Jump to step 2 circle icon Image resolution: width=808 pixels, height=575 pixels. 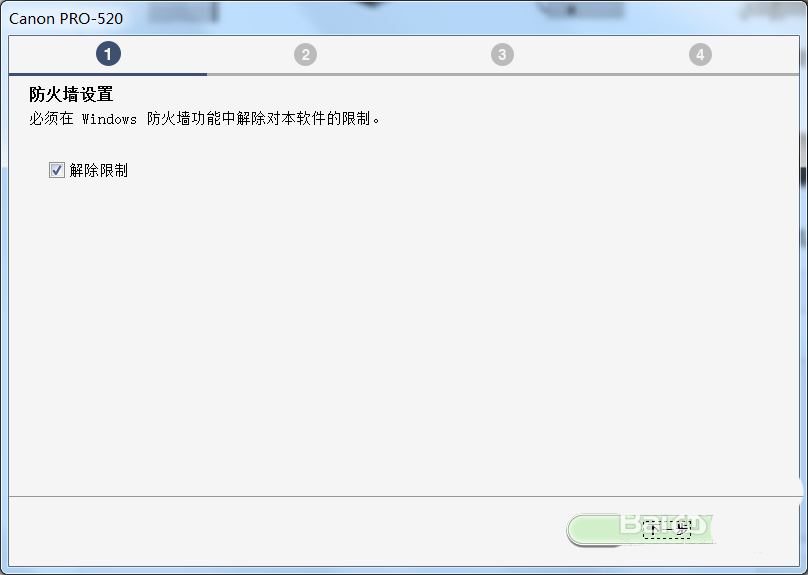tap(306, 55)
